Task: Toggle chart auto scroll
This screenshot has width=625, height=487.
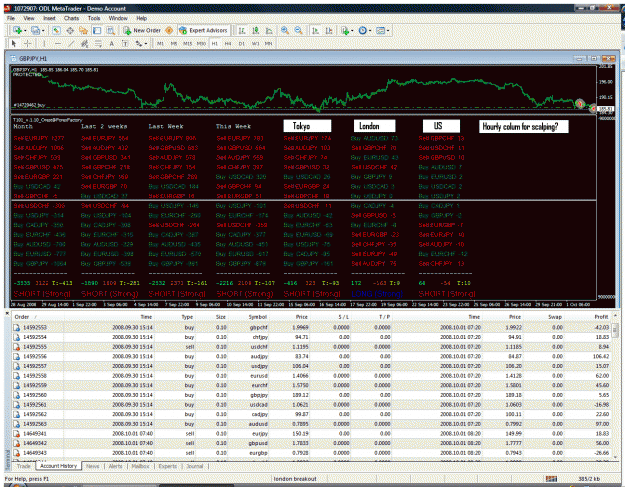Action: pyautogui.click(x=315, y=30)
